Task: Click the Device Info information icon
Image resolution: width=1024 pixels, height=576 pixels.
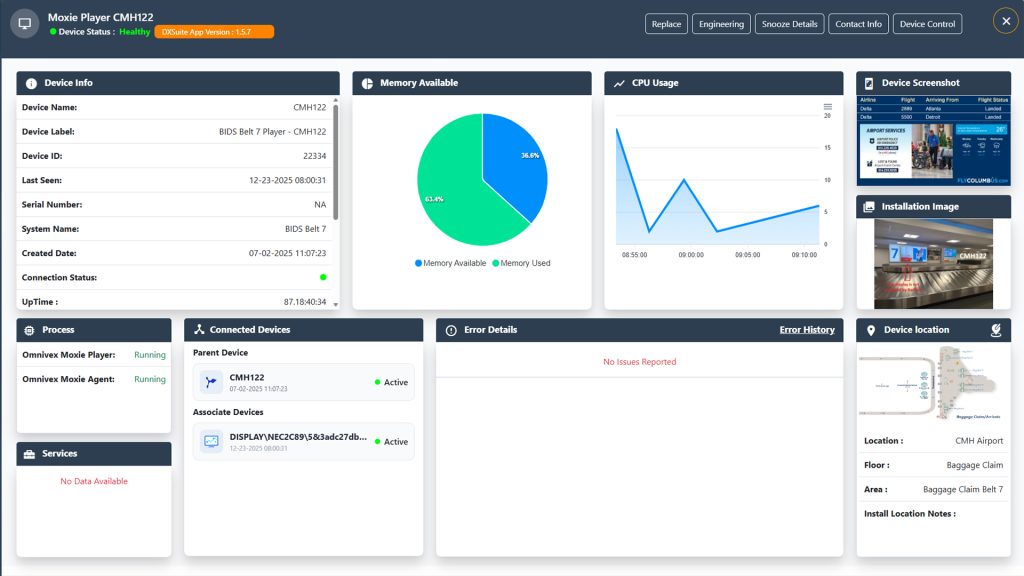Action: (30, 83)
